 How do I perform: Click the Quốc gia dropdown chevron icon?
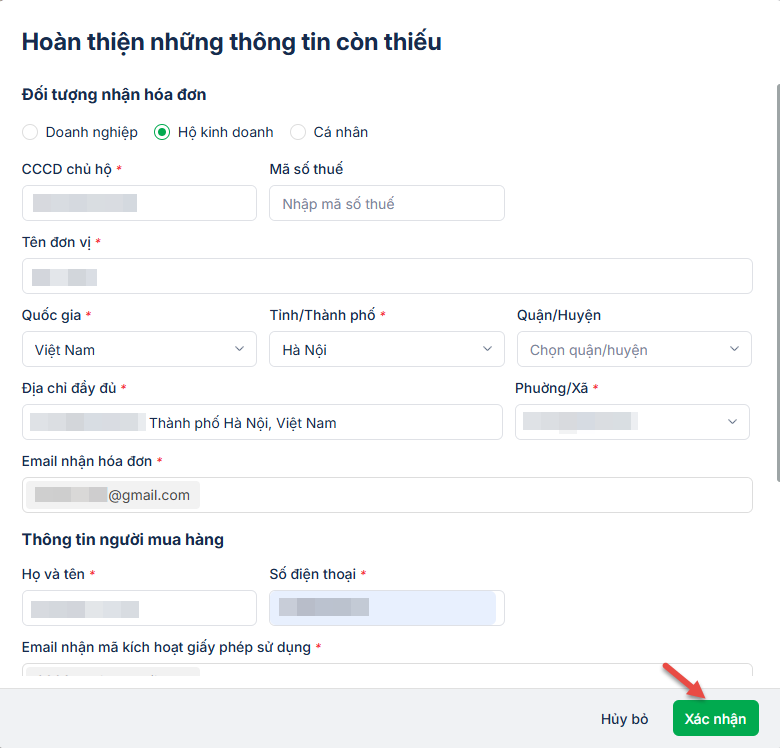click(239, 349)
